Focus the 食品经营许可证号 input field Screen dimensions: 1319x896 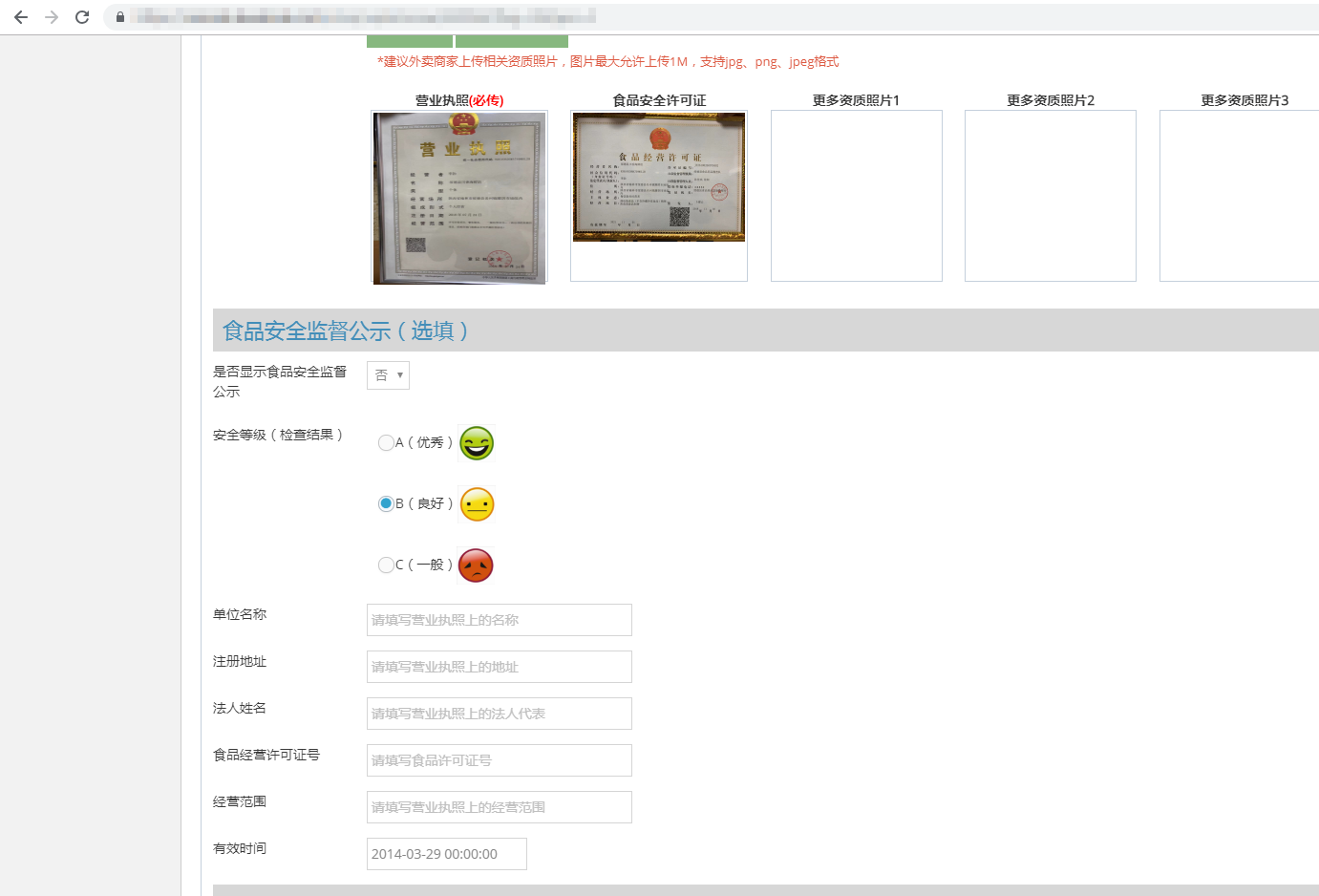pyautogui.click(x=500, y=760)
